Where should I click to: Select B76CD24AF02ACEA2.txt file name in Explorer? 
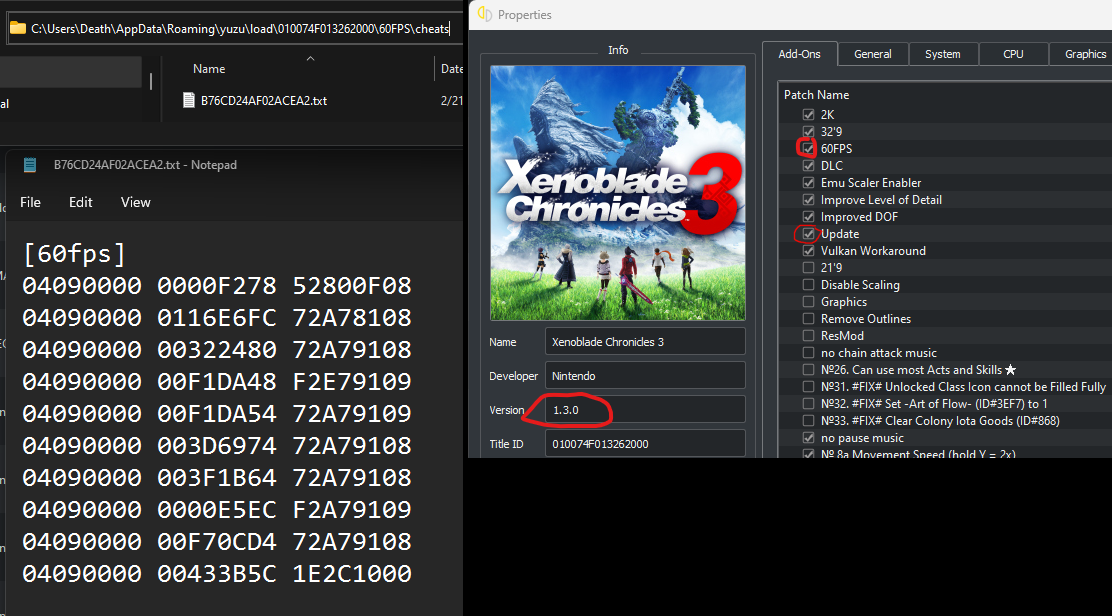pos(264,101)
